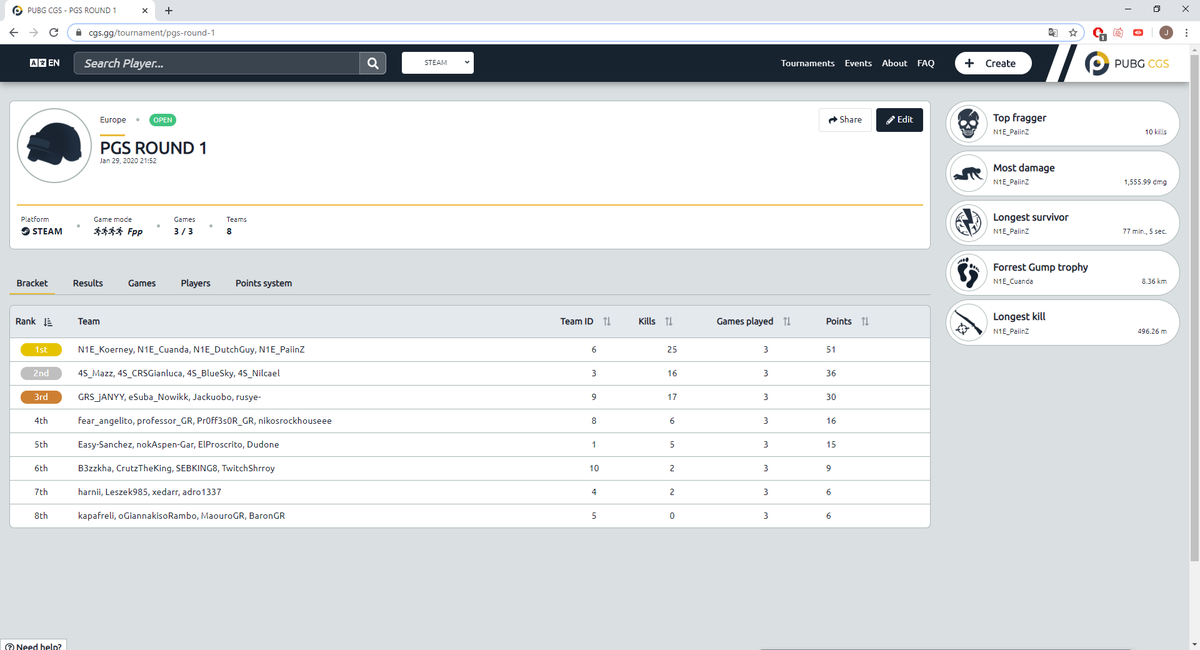Switch to the Players tab
1200x650 pixels.
[x=195, y=283]
